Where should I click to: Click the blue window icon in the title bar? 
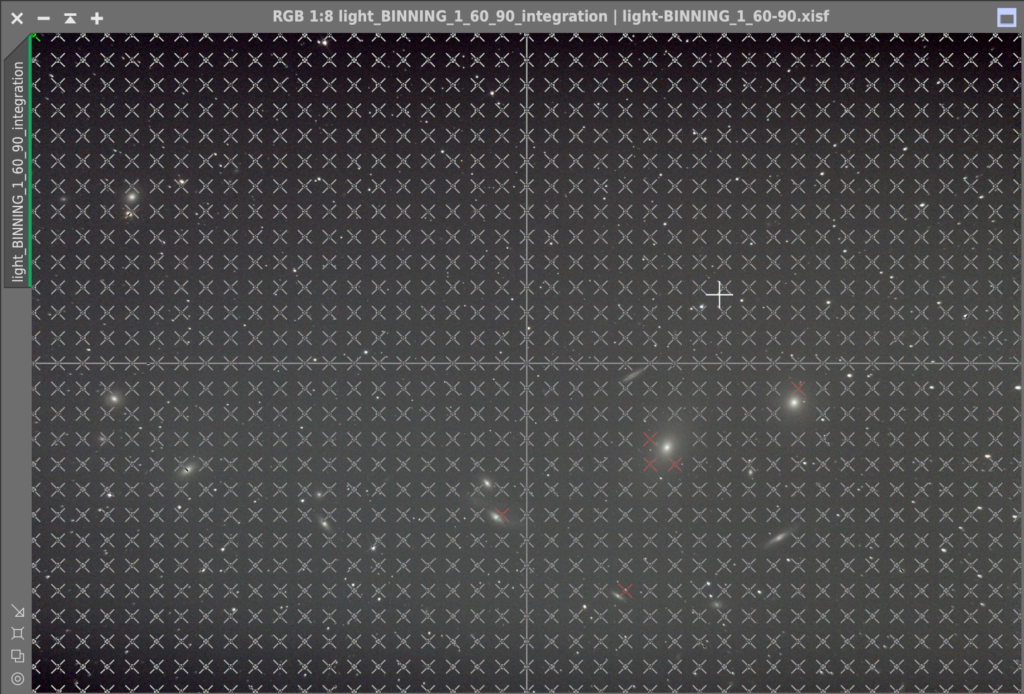pos(1007,18)
